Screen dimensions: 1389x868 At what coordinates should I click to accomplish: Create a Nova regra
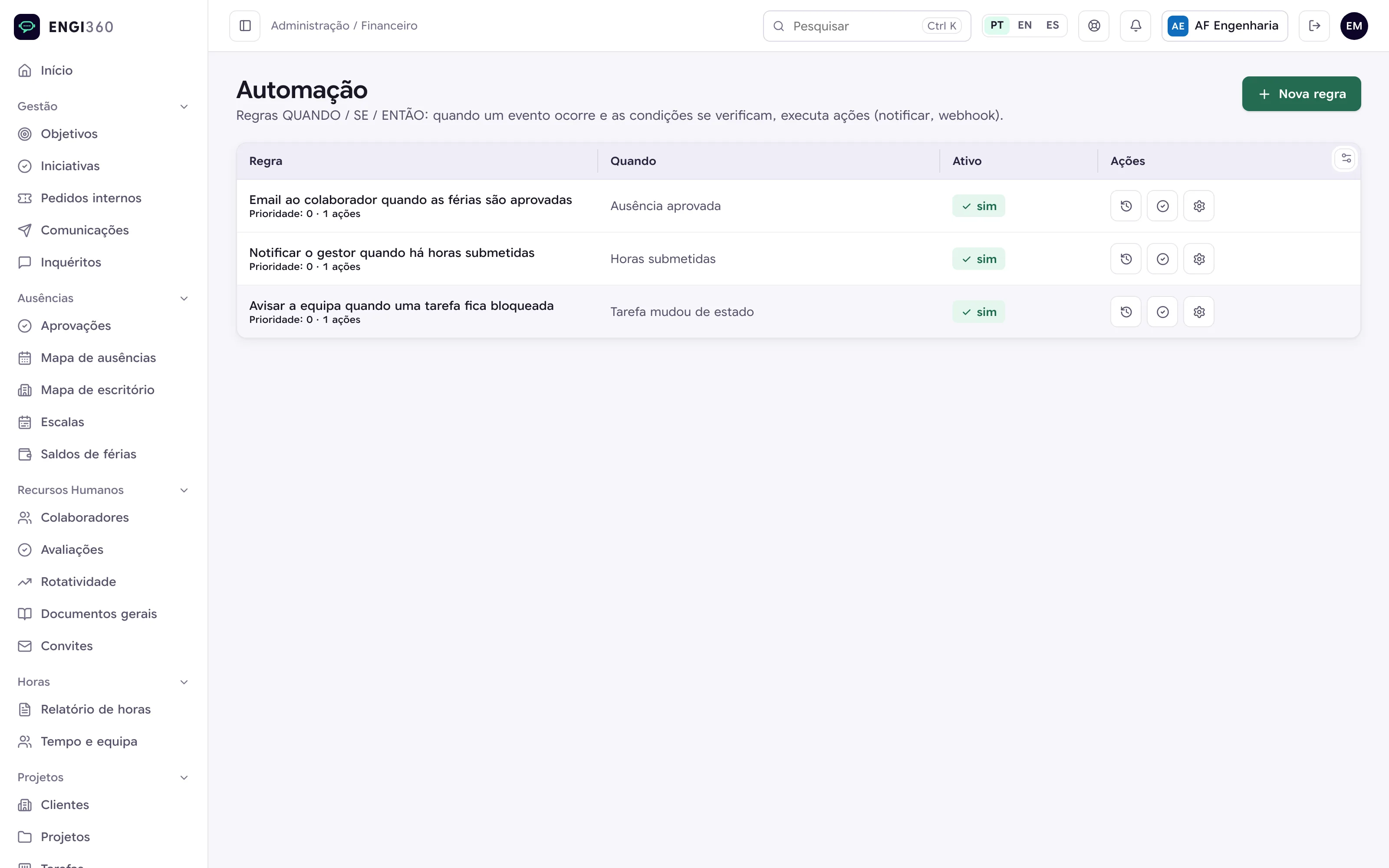point(1301,94)
